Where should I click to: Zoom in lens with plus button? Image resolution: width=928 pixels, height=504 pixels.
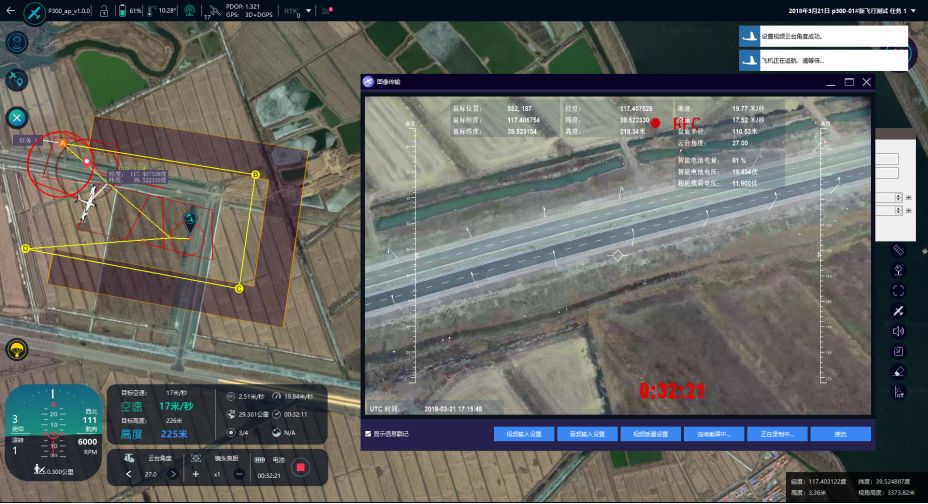pos(196,474)
